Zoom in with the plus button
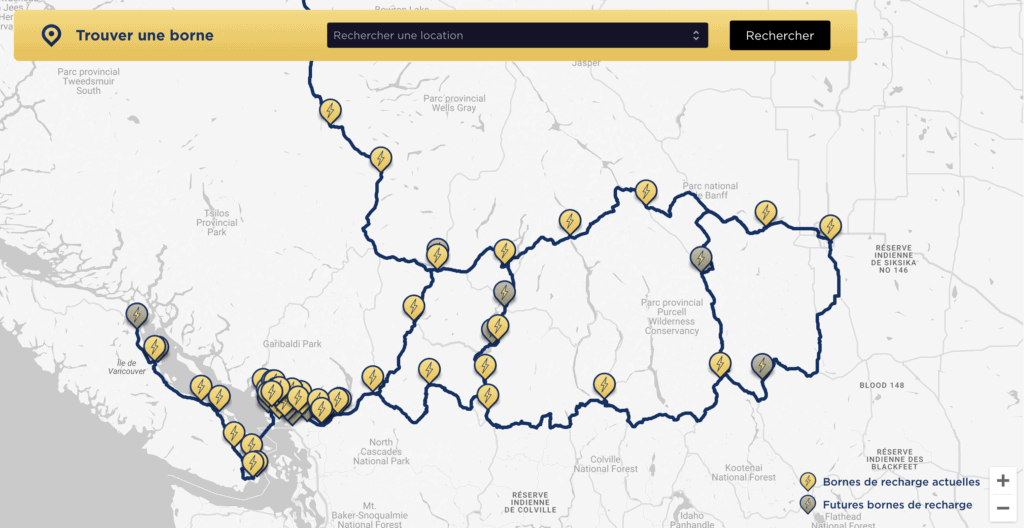 (1002, 481)
